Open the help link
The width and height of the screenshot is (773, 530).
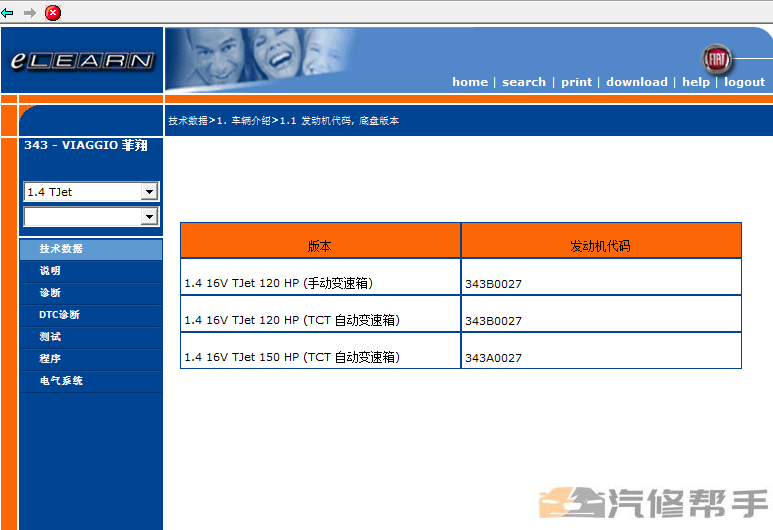(x=696, y=82)
